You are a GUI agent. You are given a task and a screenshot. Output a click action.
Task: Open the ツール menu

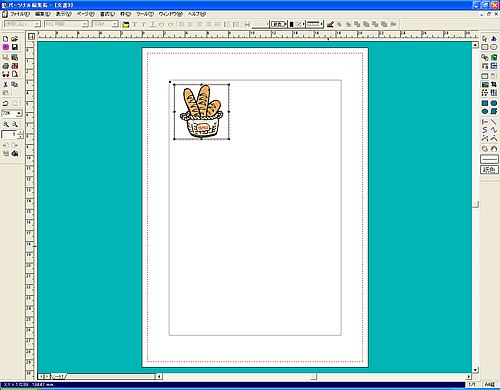click(145, 14)
